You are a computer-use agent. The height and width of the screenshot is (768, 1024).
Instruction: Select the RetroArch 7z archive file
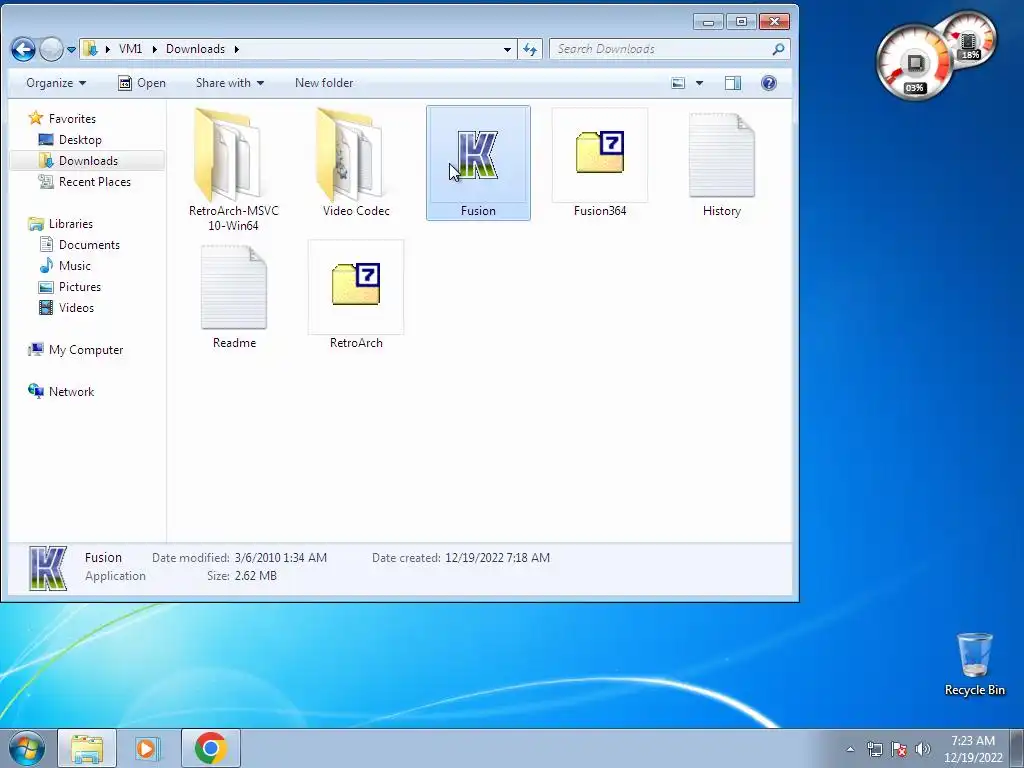tap(356, 295)
